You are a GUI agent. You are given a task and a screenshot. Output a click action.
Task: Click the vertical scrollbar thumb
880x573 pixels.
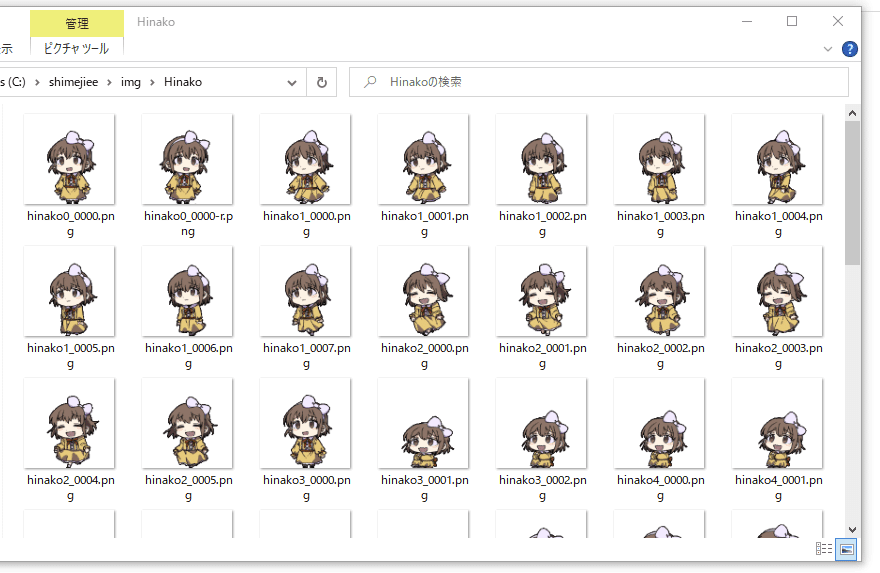(x=852, y=192)
